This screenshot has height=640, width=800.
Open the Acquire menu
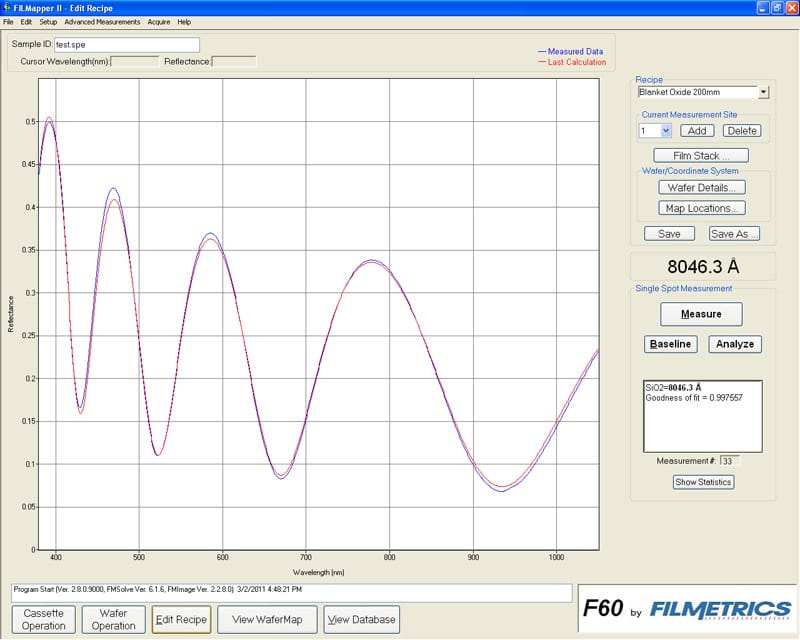click(158, 21)
